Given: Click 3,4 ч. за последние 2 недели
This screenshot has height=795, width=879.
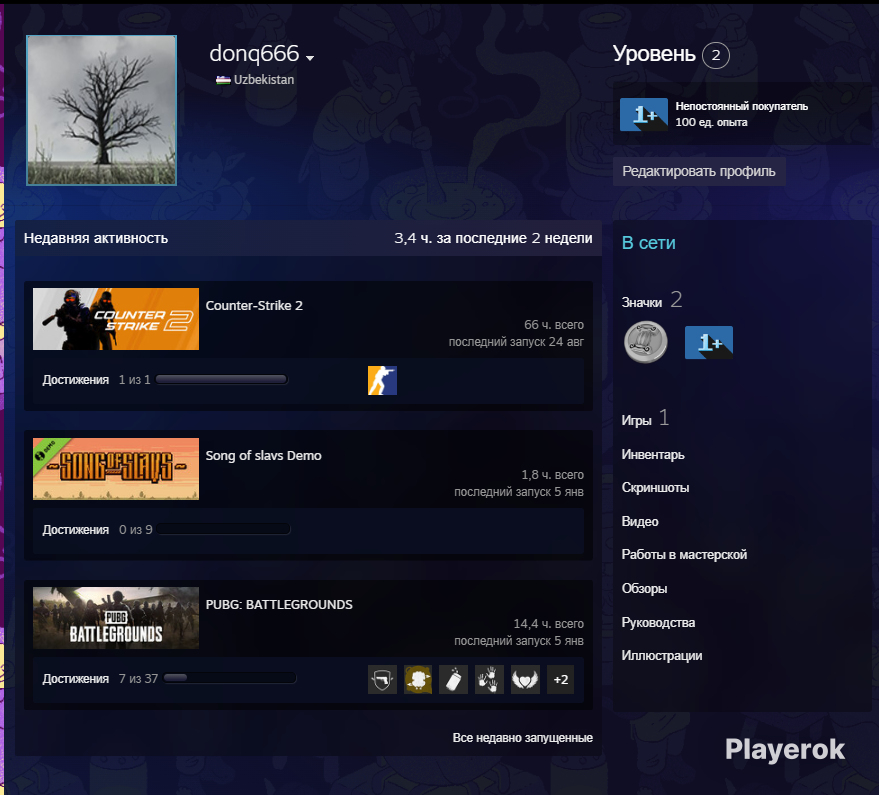Looking at the screenshot, I should (493, 238).
